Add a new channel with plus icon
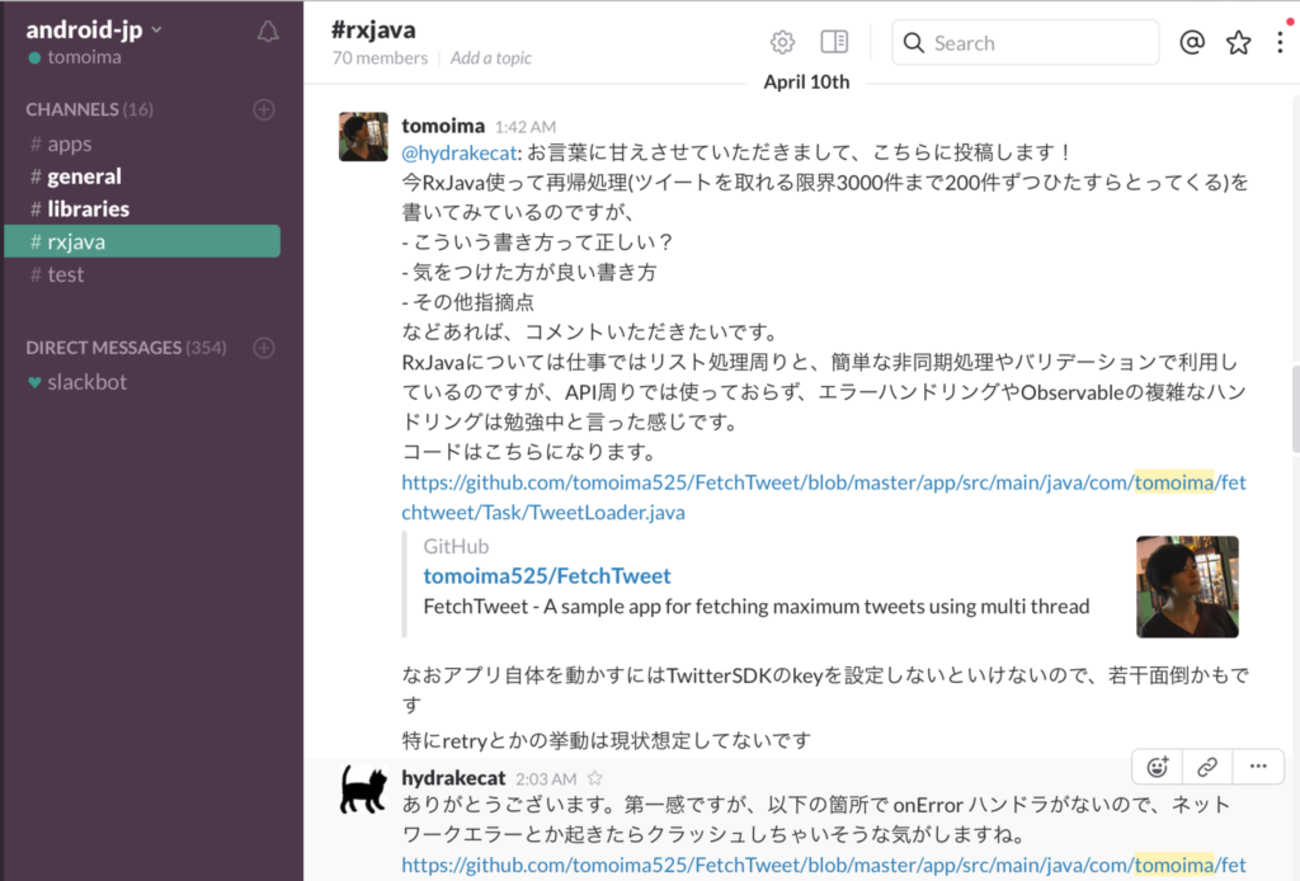The width and height of the screenshot is (1300, 881). (264, 110)
